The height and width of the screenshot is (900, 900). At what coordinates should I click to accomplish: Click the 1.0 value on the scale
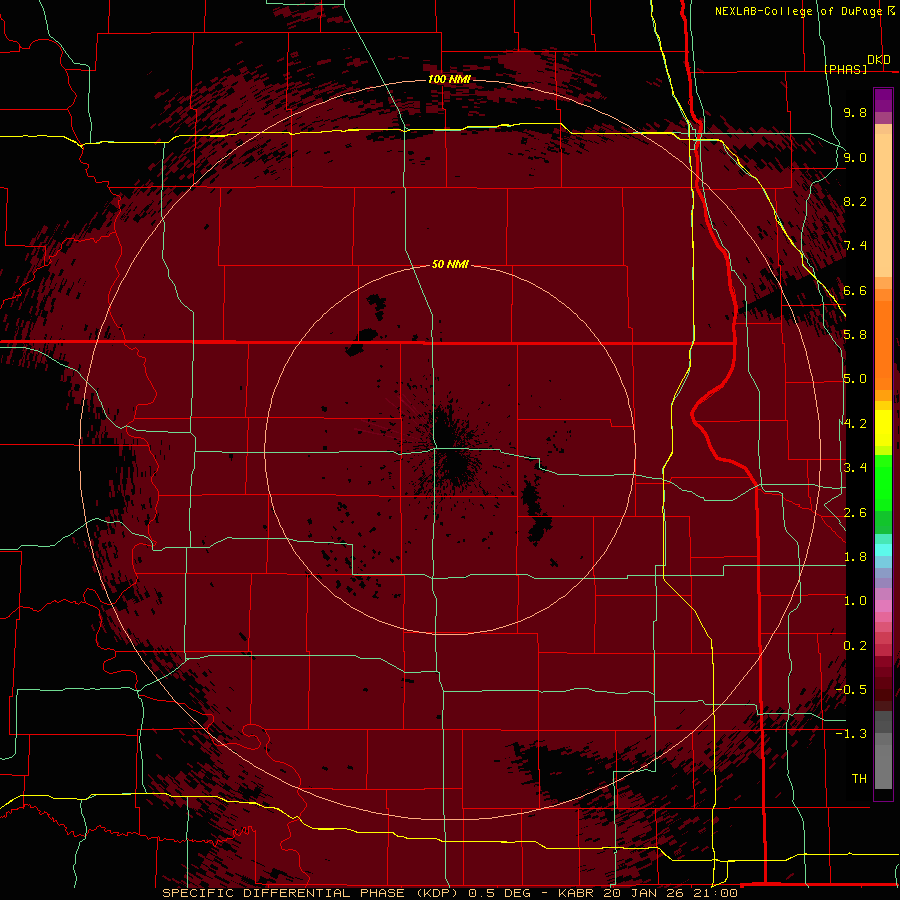point(855,601)
